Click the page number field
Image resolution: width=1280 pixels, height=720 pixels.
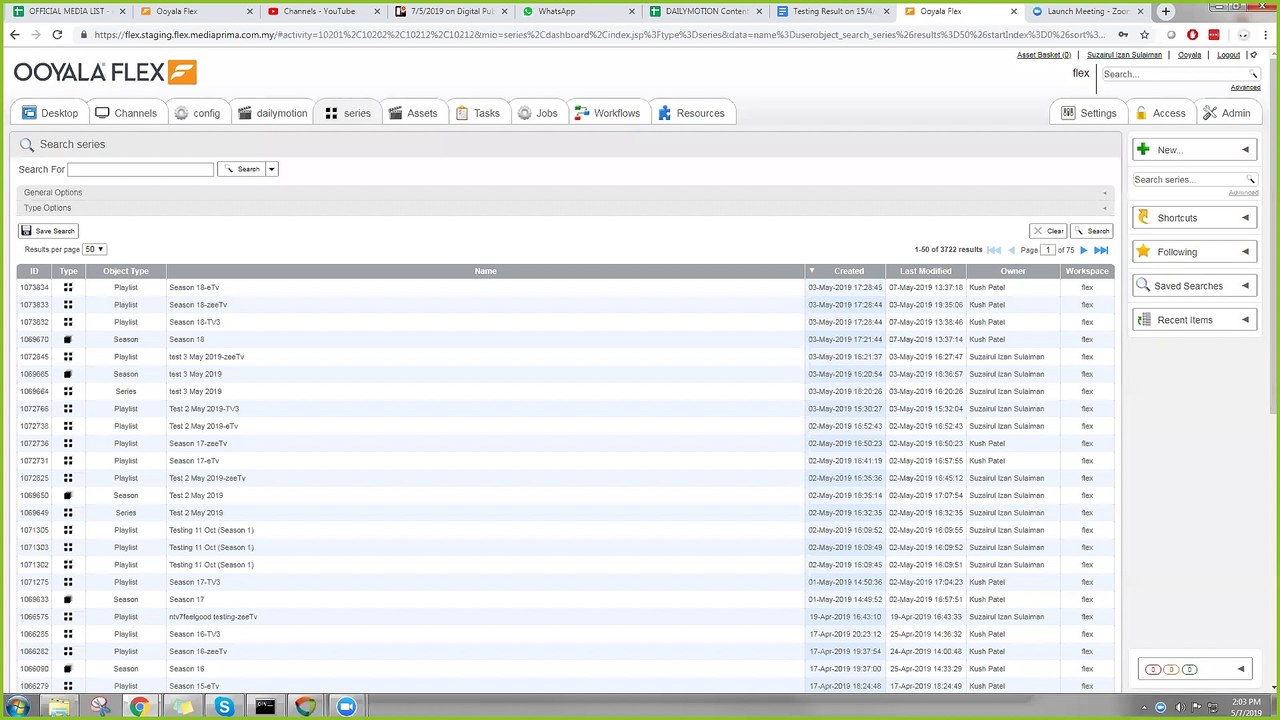pos(1048,249)
